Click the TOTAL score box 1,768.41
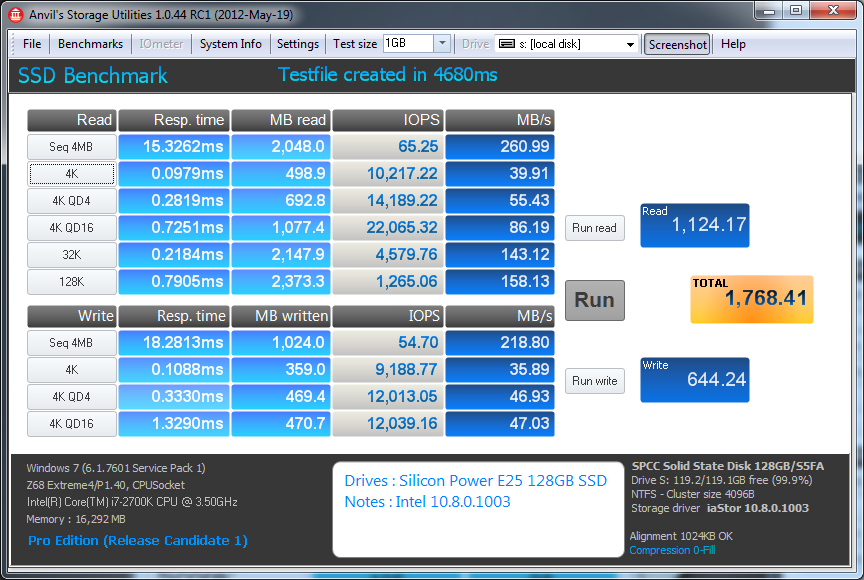The height and width of the screenshot is (580, 864). pyautogui.click(x=752, y=300)
